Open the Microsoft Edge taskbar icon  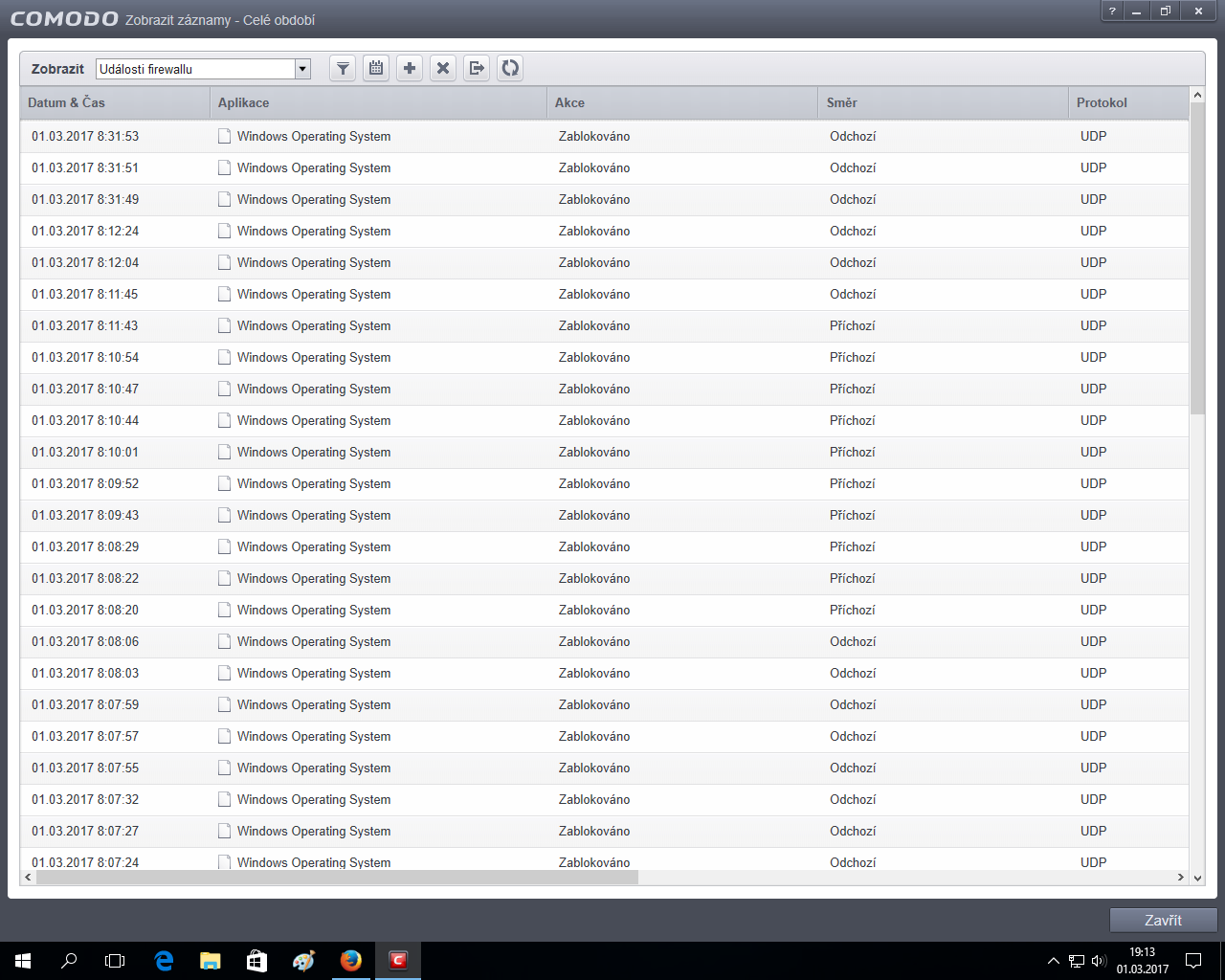(164, 960)
